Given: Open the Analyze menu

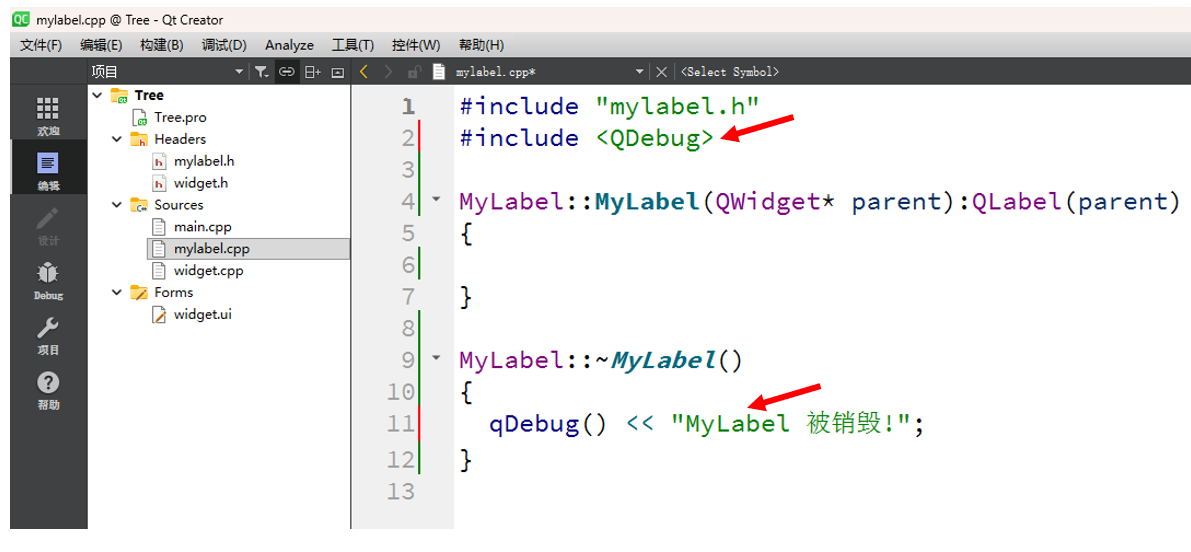Looking at the screenshot, I should (289, 45).
